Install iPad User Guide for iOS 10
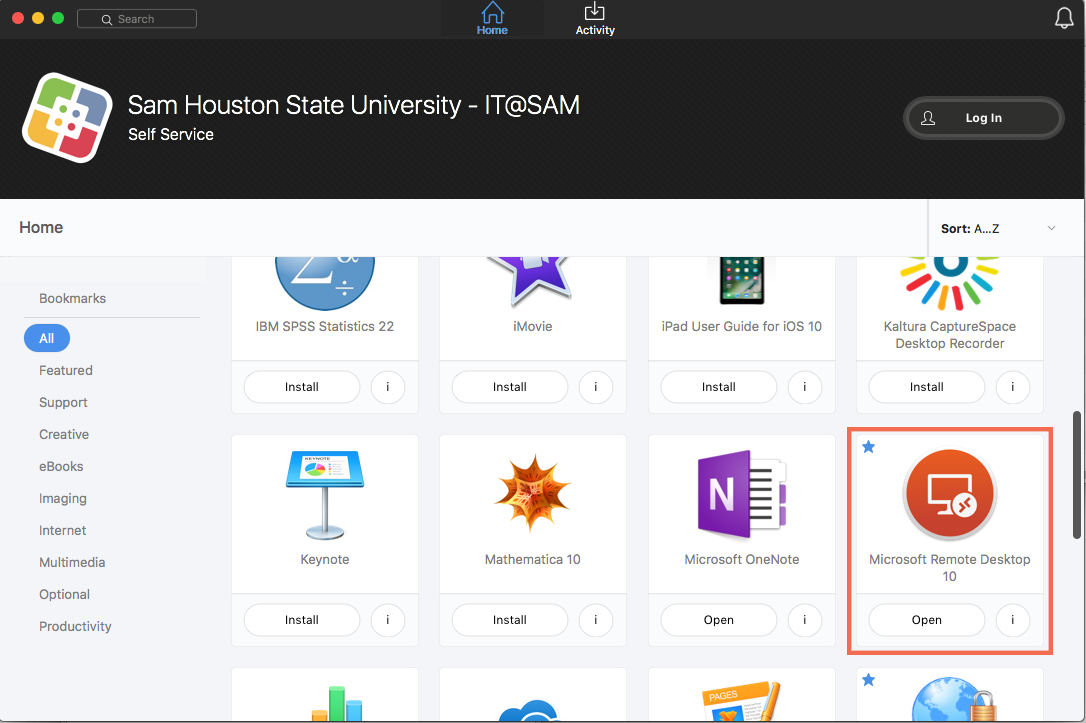This screenshot has width=1086, height=723. [x=719, y=387]
